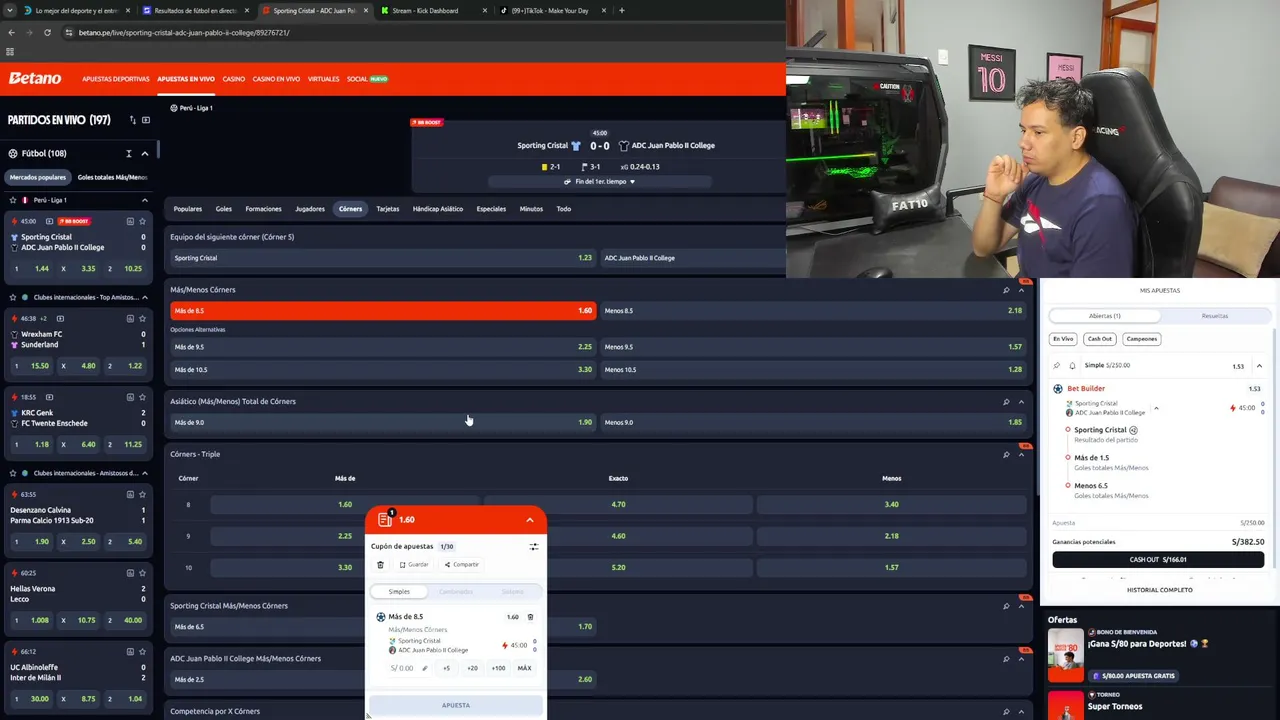This screenshot has width=1280, height=720.
Task: Remove Más de 8.5 selection from bet slip
Action: (x=530, y=617)
